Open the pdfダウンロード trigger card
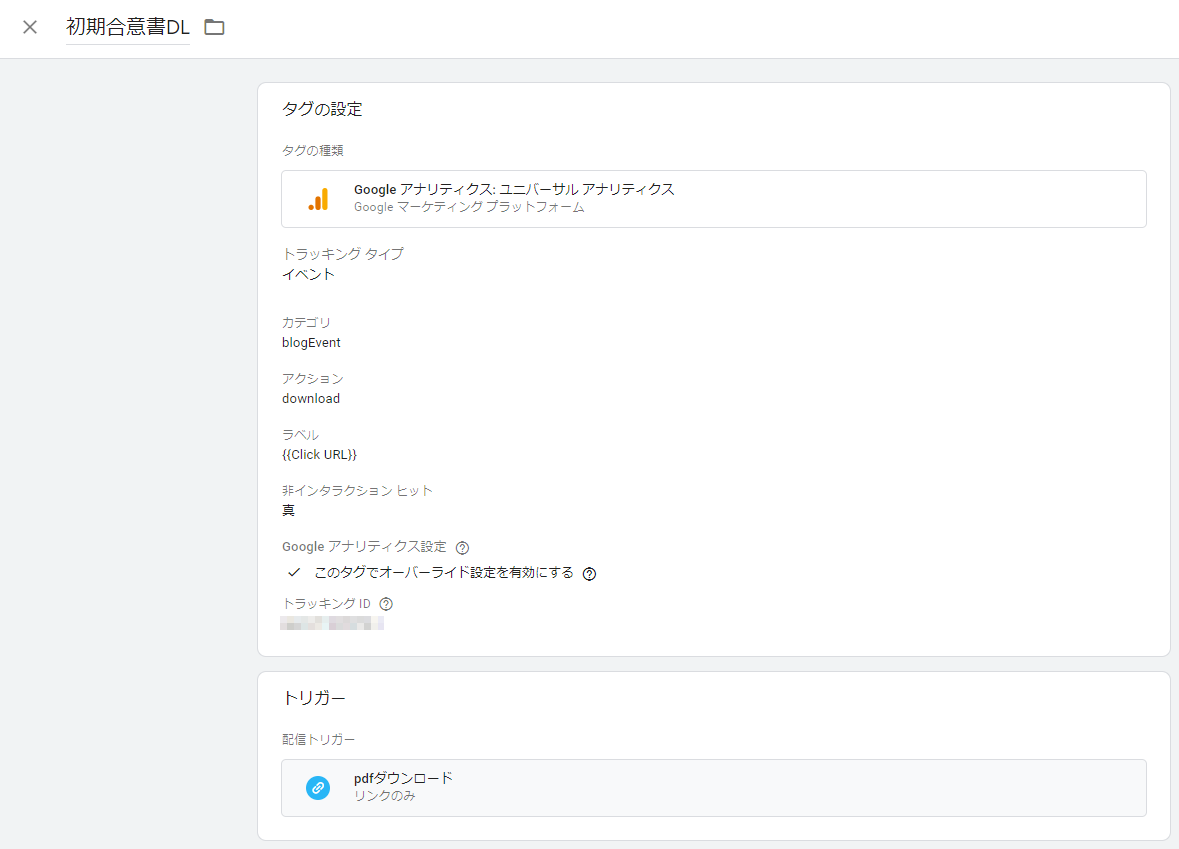1179x849 pixels. 714,787
